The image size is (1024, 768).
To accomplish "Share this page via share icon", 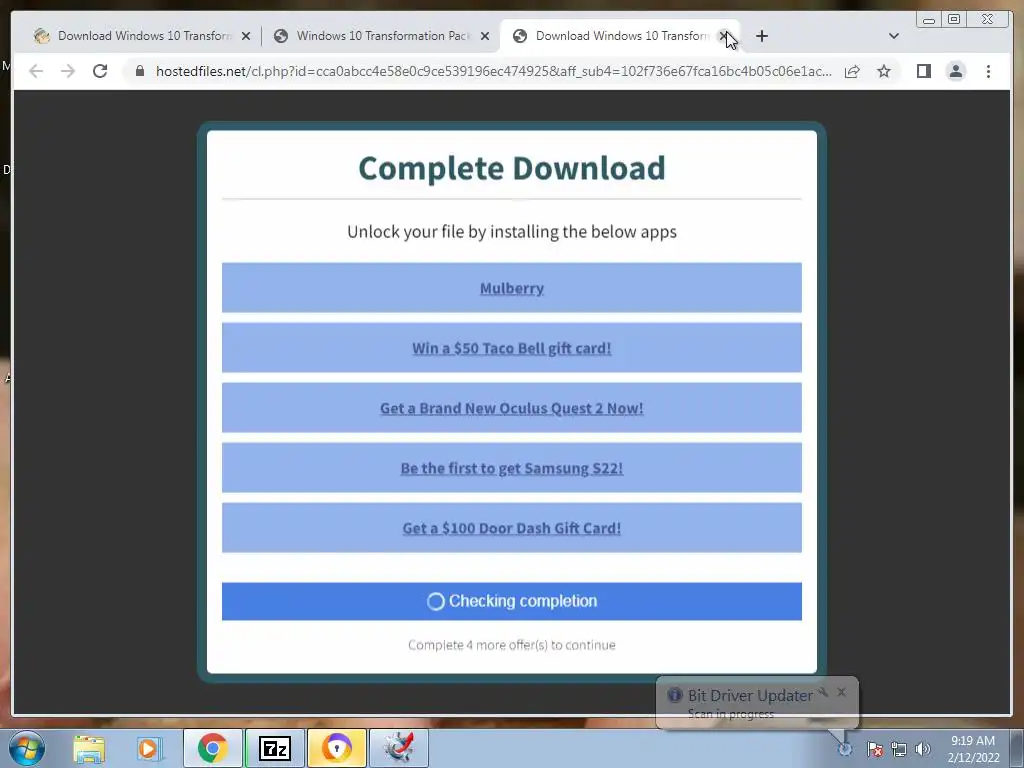I will click(x=852, y=71).
